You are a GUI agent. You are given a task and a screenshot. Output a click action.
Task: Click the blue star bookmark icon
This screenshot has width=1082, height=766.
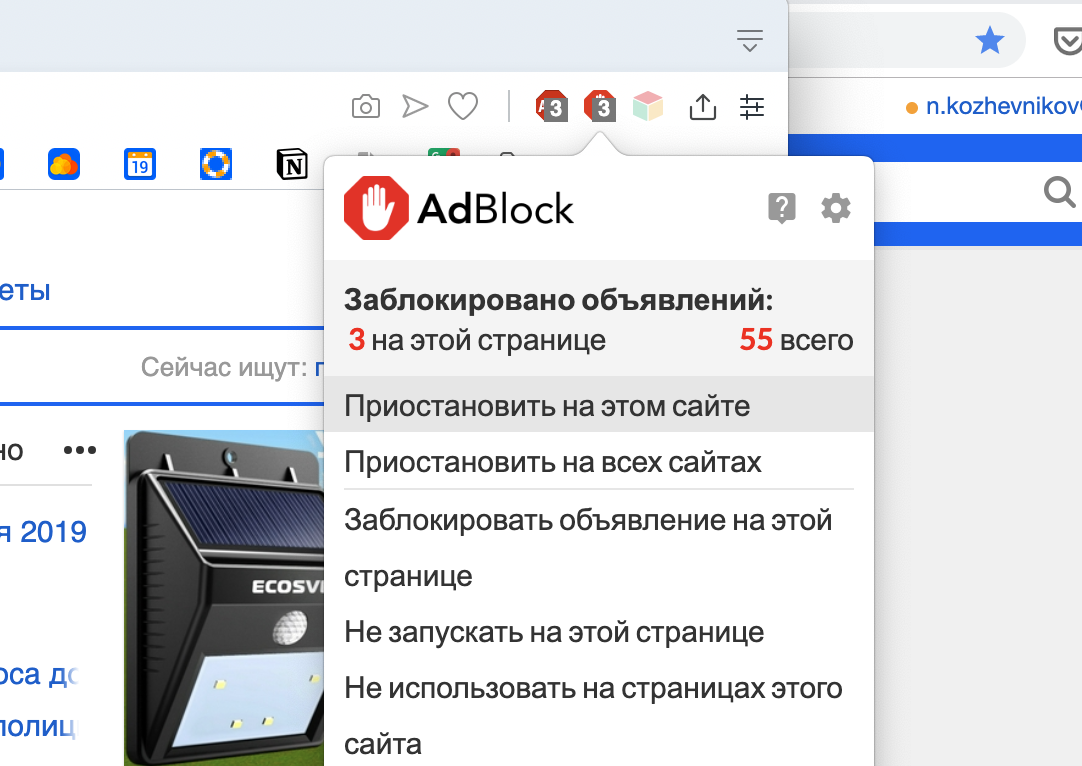click(989, 40)
